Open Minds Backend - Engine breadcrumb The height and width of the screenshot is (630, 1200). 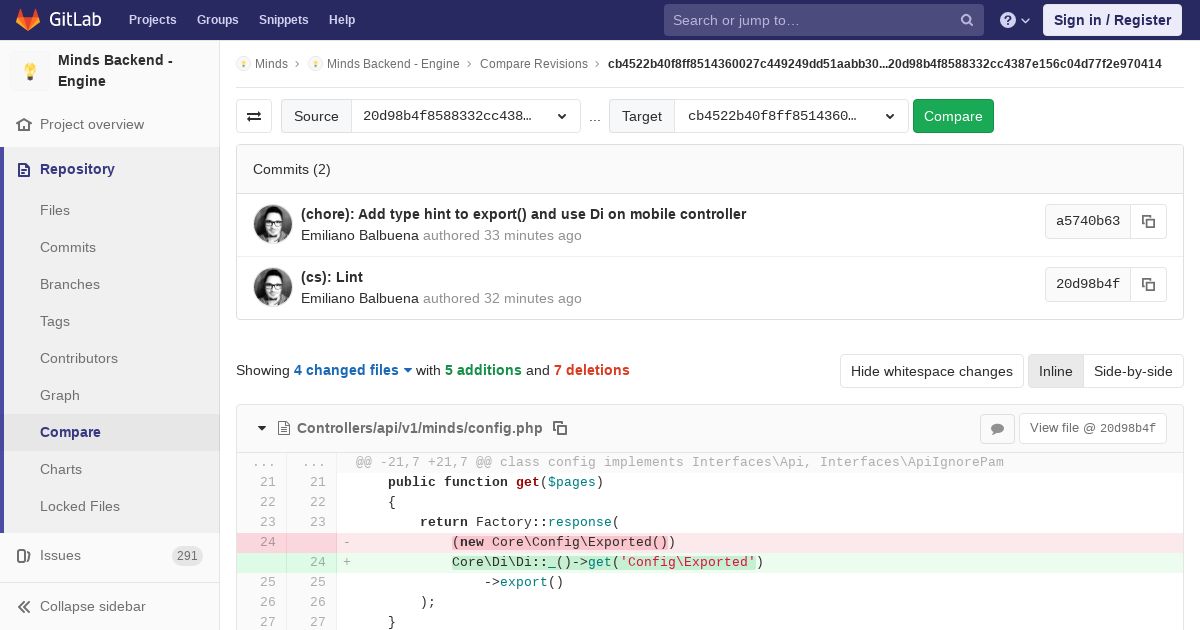[x=393, y=64]
